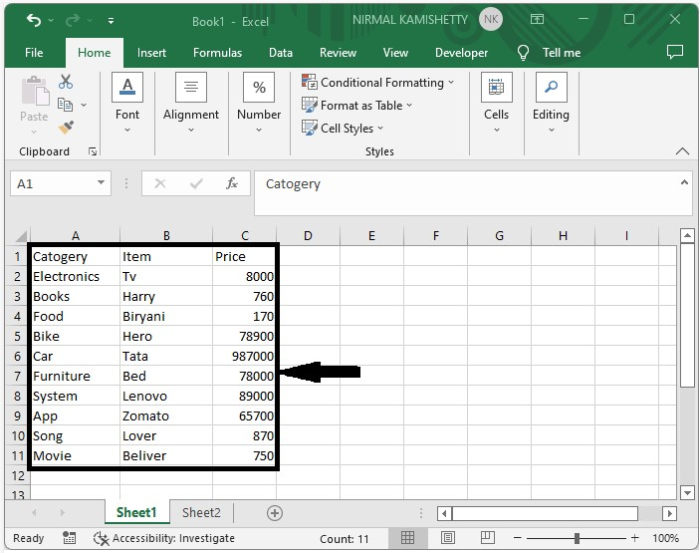
Task: Click the Cut scissors icon
Action: click(x=66, y=82)
